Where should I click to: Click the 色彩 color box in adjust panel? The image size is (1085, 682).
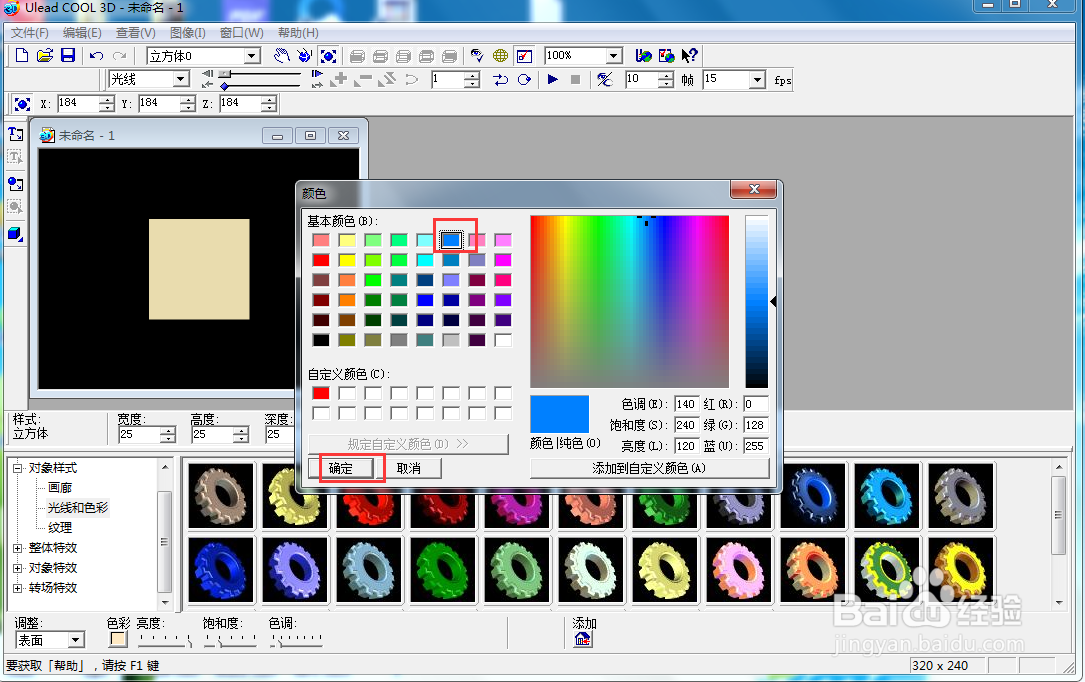tap(118, 639)
